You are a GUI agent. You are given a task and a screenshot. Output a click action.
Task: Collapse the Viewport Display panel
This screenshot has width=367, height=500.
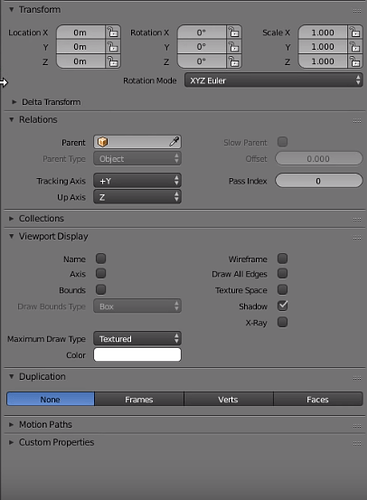(12, 236)
